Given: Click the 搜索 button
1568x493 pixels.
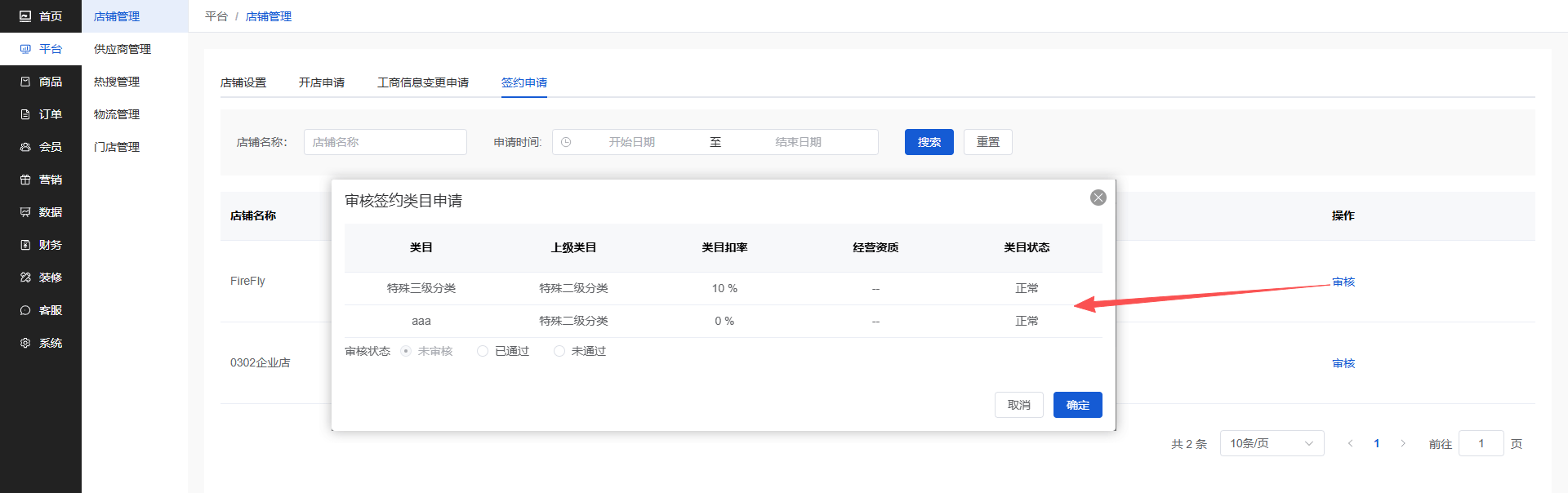Looking at the screenshot, I should tap(929, 142).
